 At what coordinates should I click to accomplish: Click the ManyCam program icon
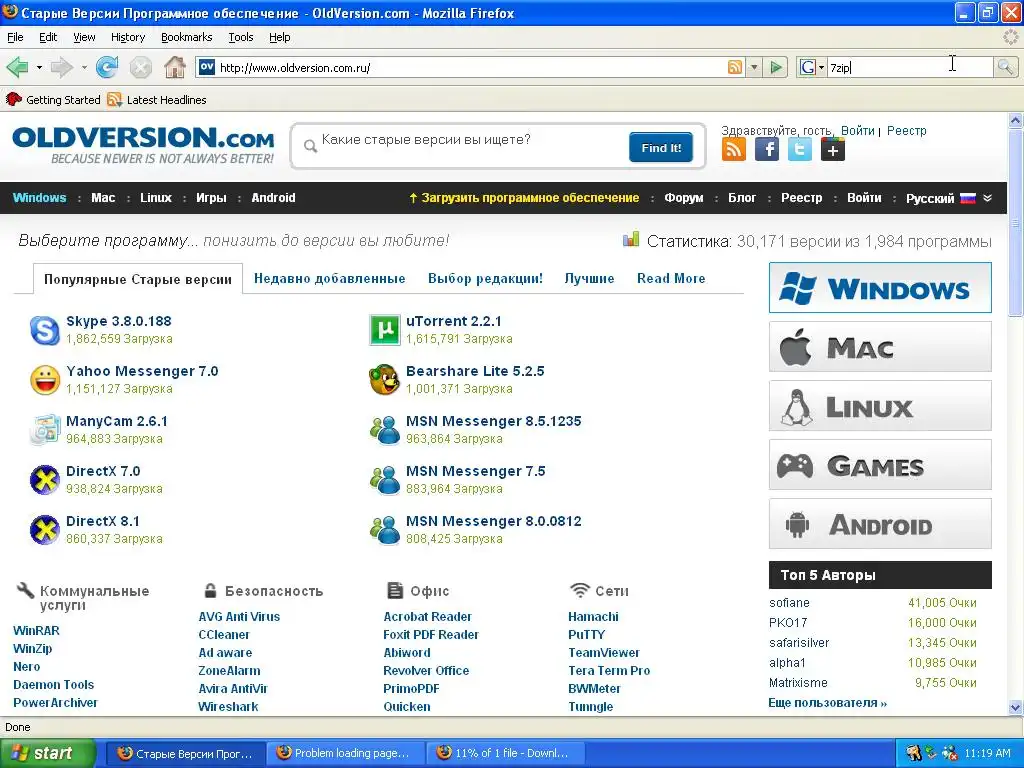click(x=45, y=430)
